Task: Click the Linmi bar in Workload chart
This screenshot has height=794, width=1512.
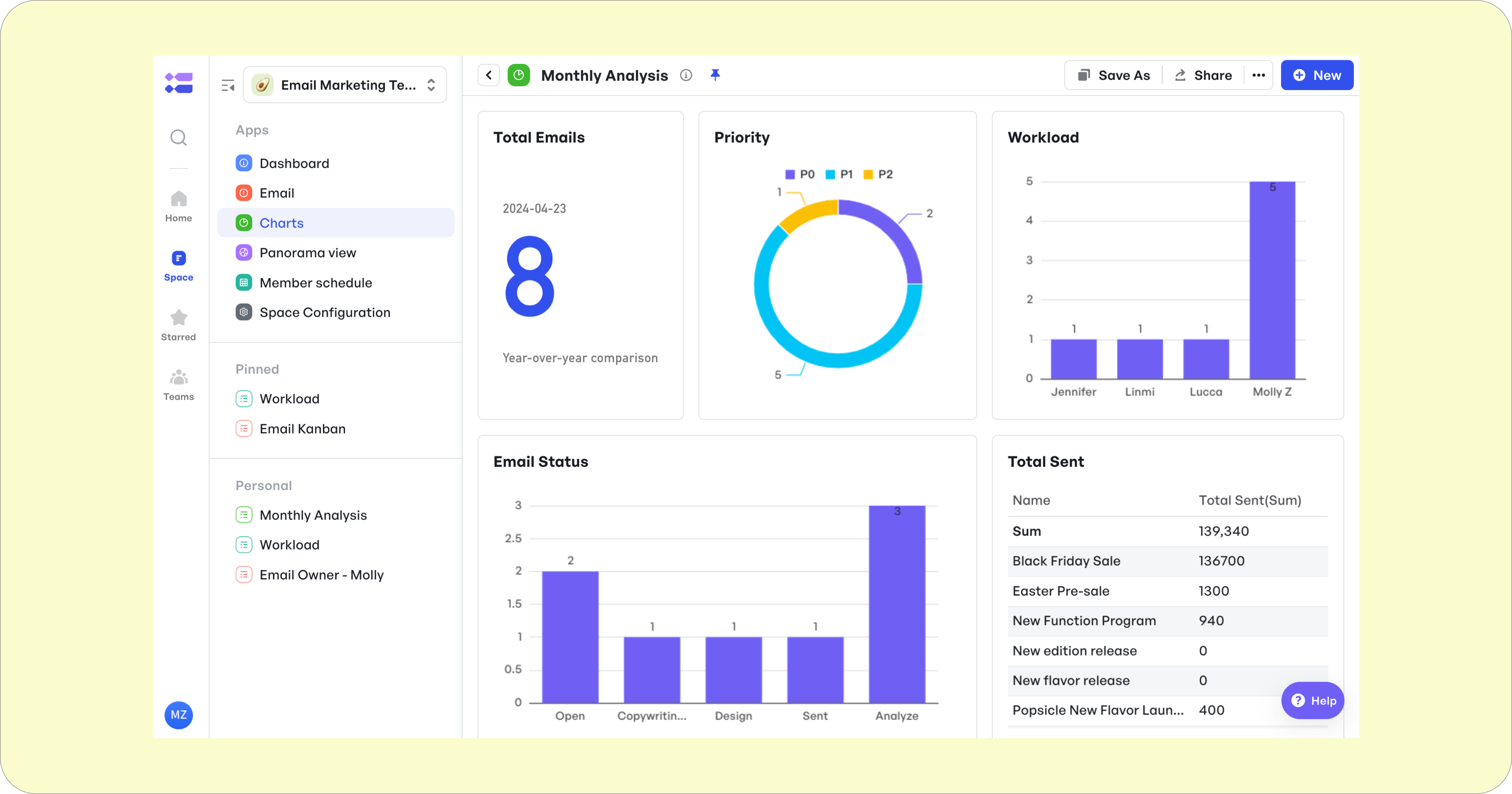Action: coord(1140,359)
